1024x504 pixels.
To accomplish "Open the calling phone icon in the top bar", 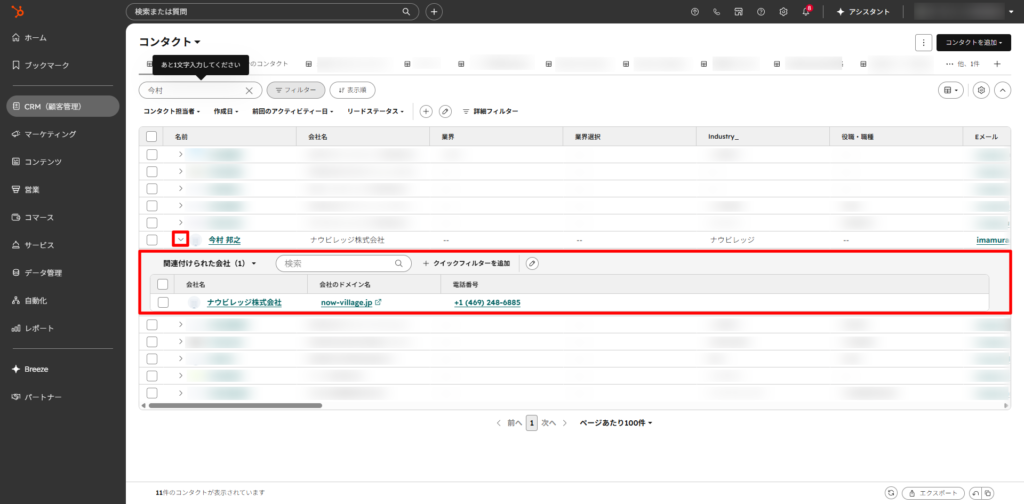I will point(716,12).
